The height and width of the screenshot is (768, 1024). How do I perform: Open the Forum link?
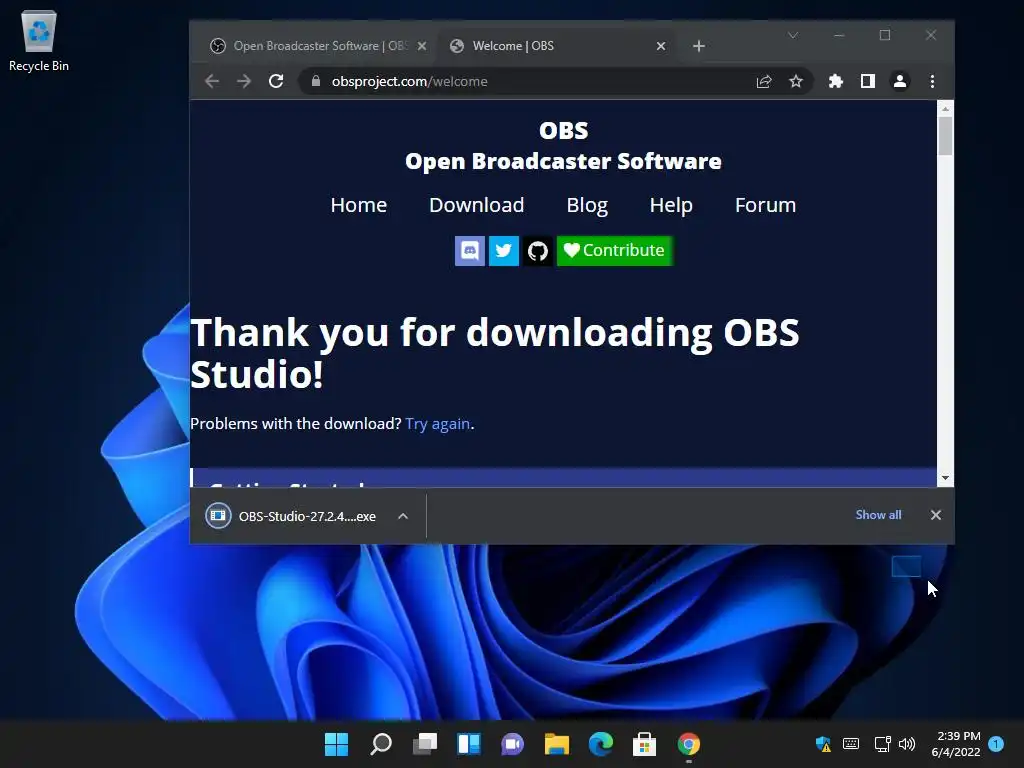click(765, 205)
